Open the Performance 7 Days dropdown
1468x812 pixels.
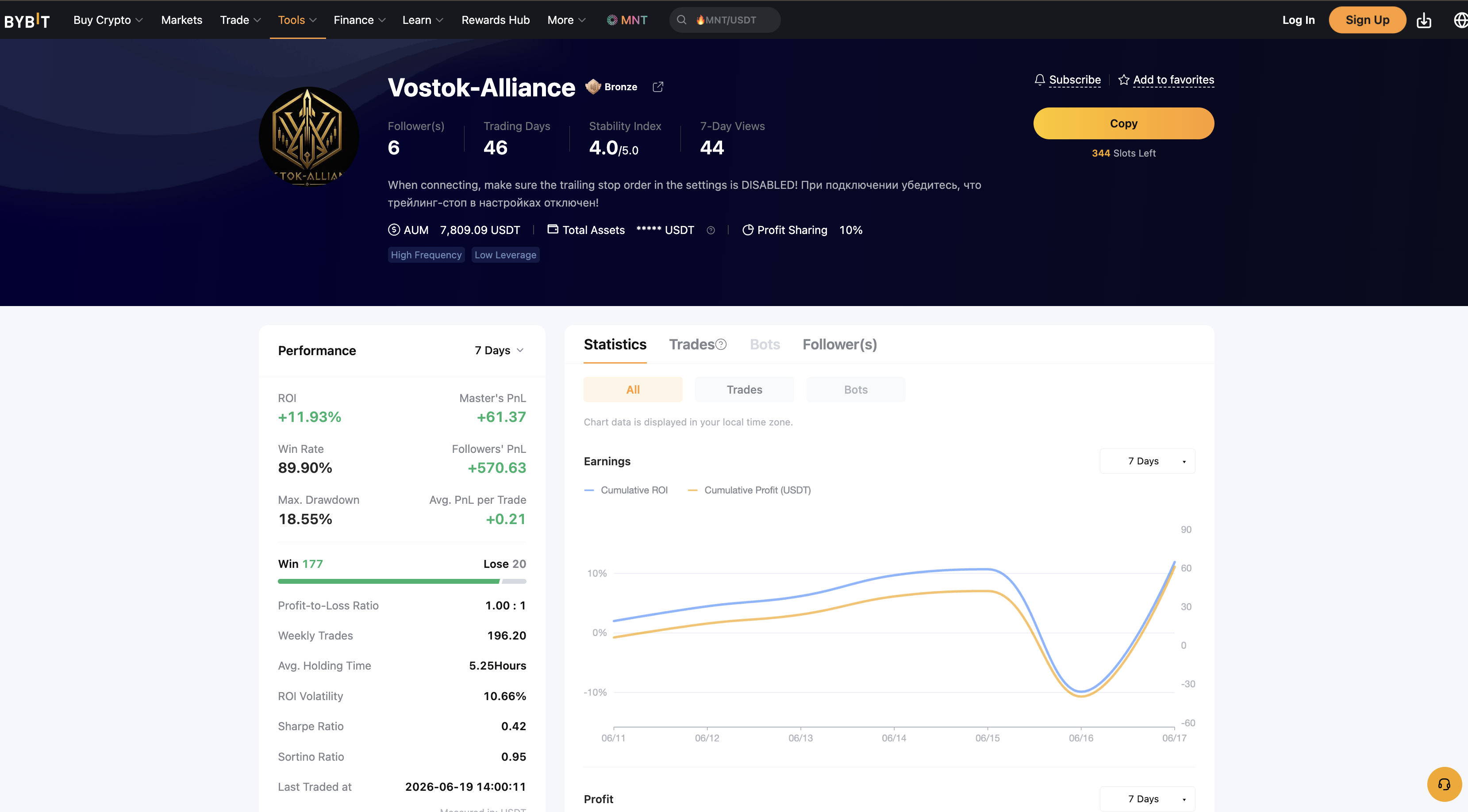pos(499,350)
